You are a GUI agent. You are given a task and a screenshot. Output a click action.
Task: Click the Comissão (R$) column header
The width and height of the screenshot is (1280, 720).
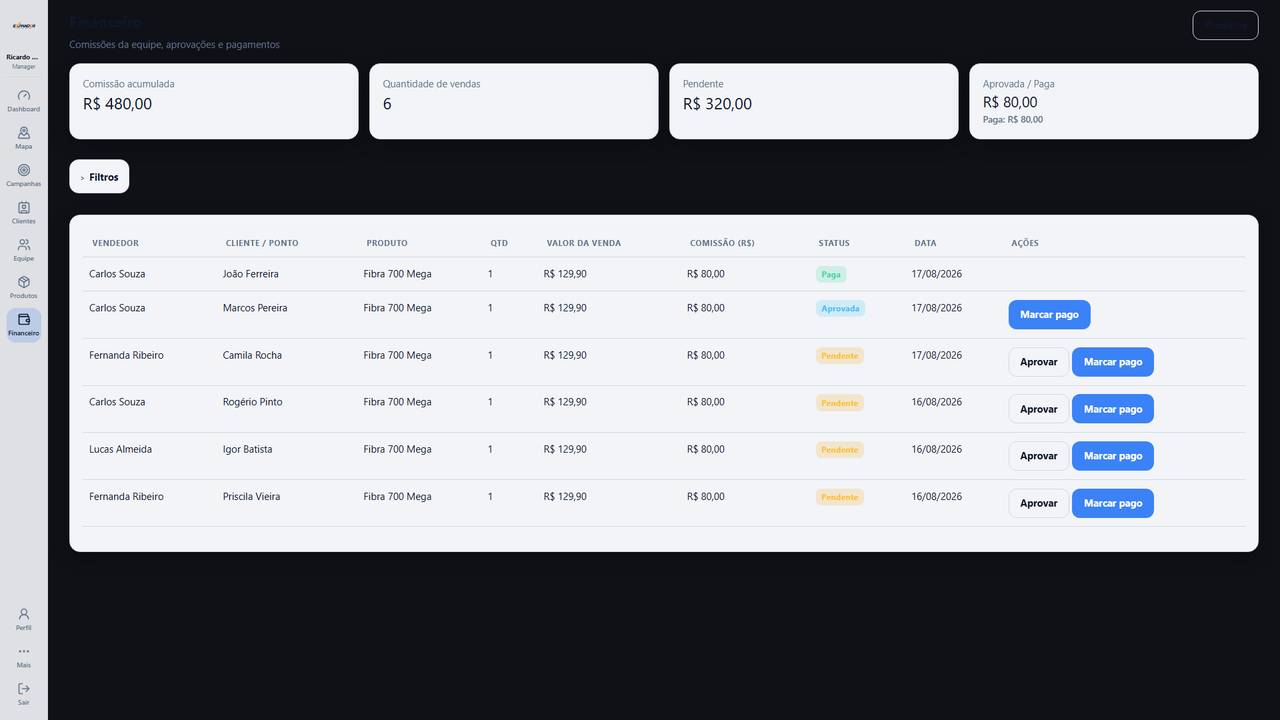pos(722,243)
